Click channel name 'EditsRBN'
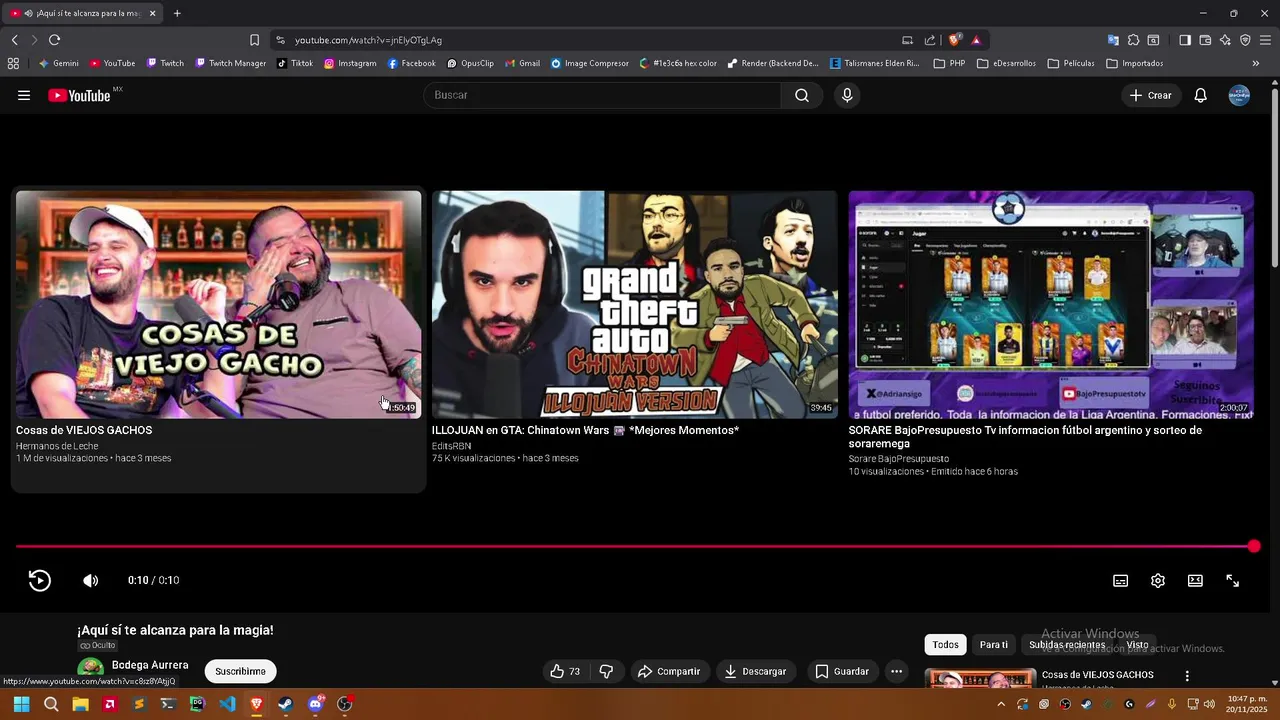The width and height of the screenshot is (1280, 720). (x=451, y=446)
